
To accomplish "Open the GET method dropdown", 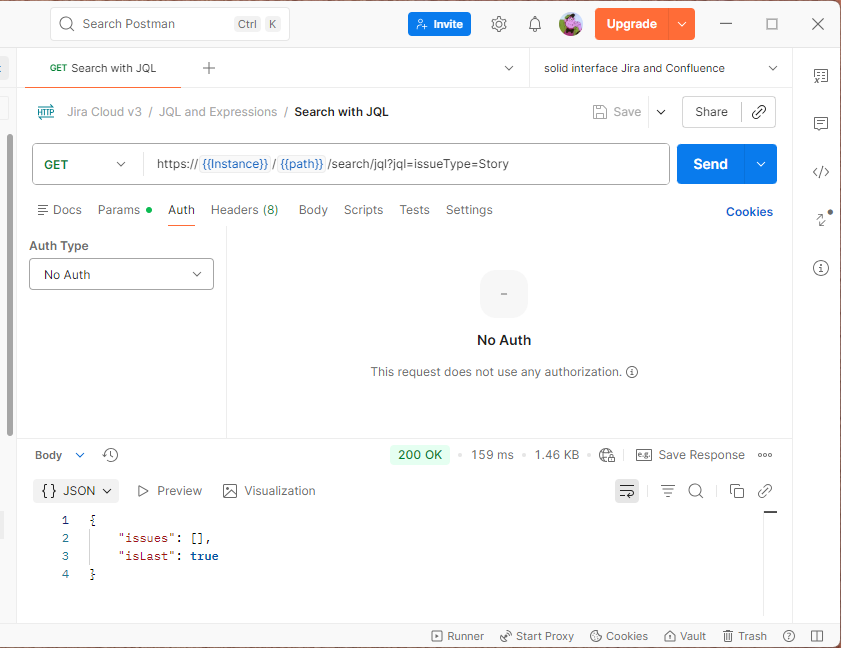I will click(86, 164).
